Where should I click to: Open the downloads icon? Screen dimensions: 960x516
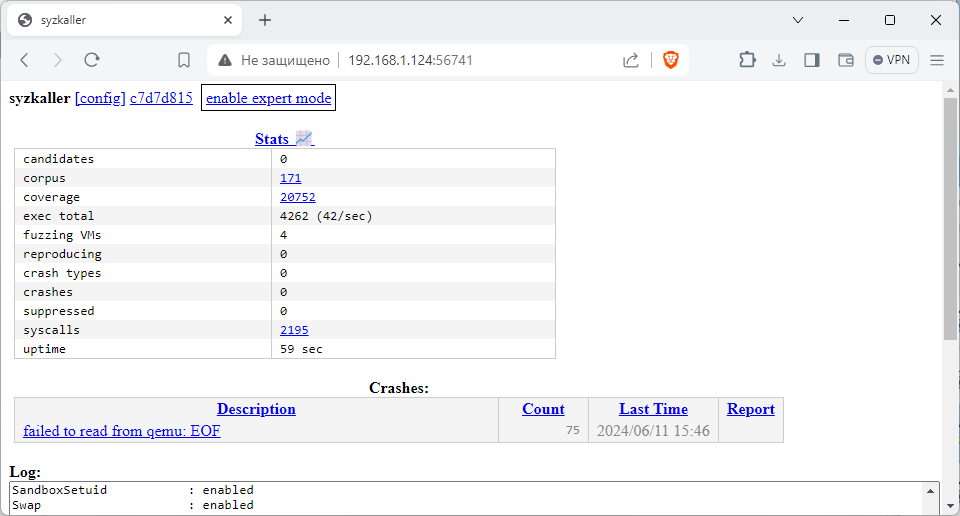[779, 60]
